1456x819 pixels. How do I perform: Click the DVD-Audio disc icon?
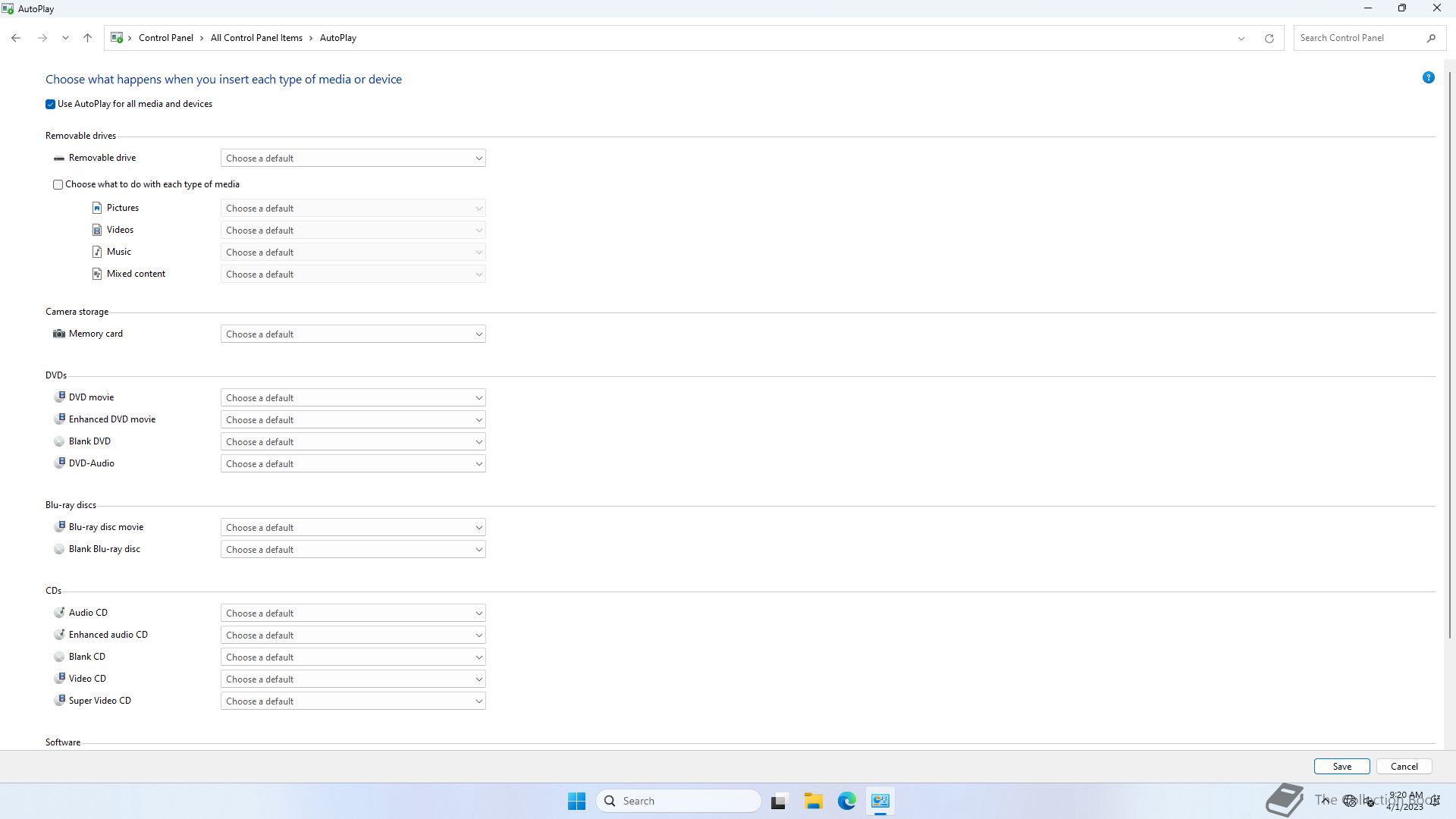pyautogui.click(x=59, y=463)
